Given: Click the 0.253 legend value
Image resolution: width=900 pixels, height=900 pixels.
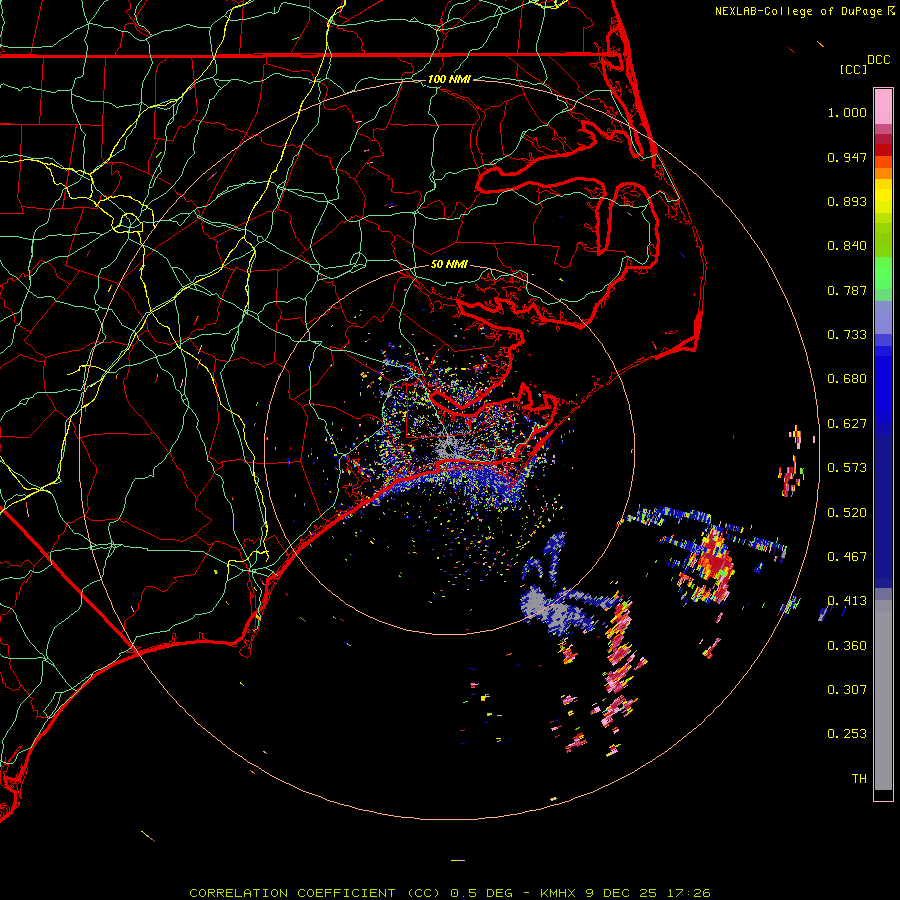Looking at the screenshot, I should tap(847, 734).
